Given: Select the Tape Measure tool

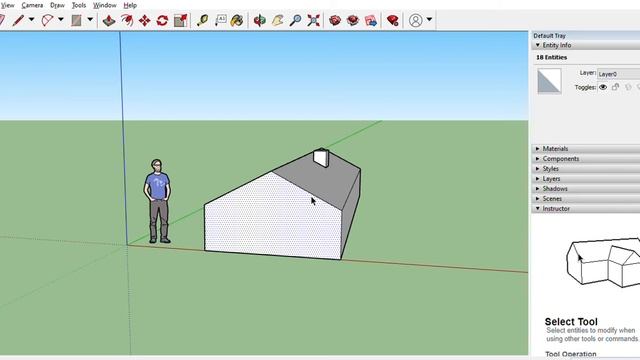Looking at the screenshot, I should (202, 20).
